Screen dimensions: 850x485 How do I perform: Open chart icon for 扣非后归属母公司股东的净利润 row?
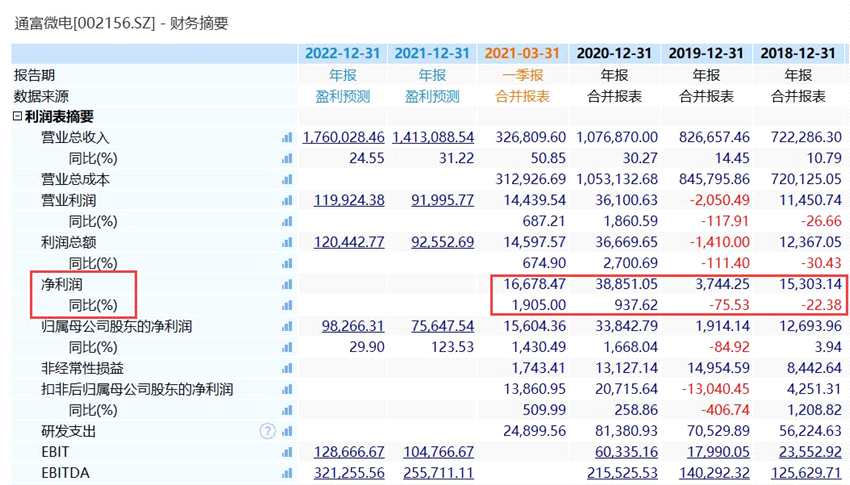[x=287, y=389]
